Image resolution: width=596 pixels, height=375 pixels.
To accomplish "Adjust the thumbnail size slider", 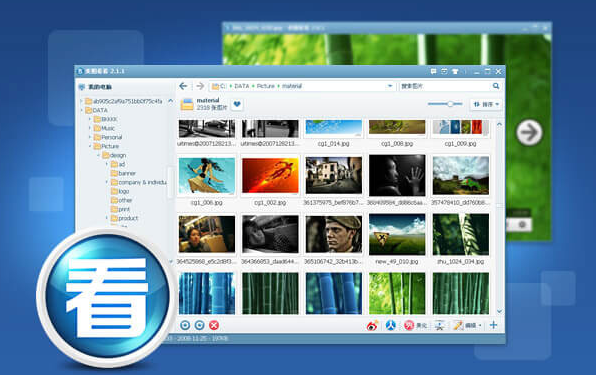I will click(x=450, y=104).
